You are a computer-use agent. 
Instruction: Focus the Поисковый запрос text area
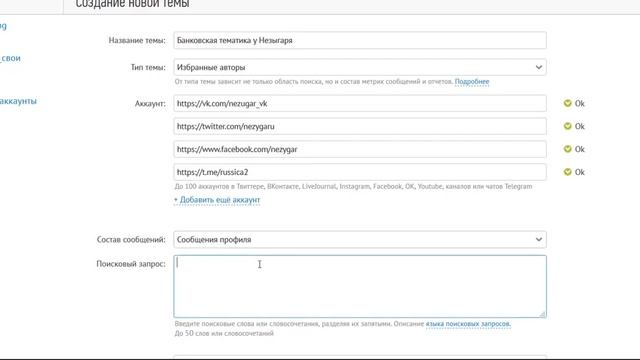click(360, 287)
